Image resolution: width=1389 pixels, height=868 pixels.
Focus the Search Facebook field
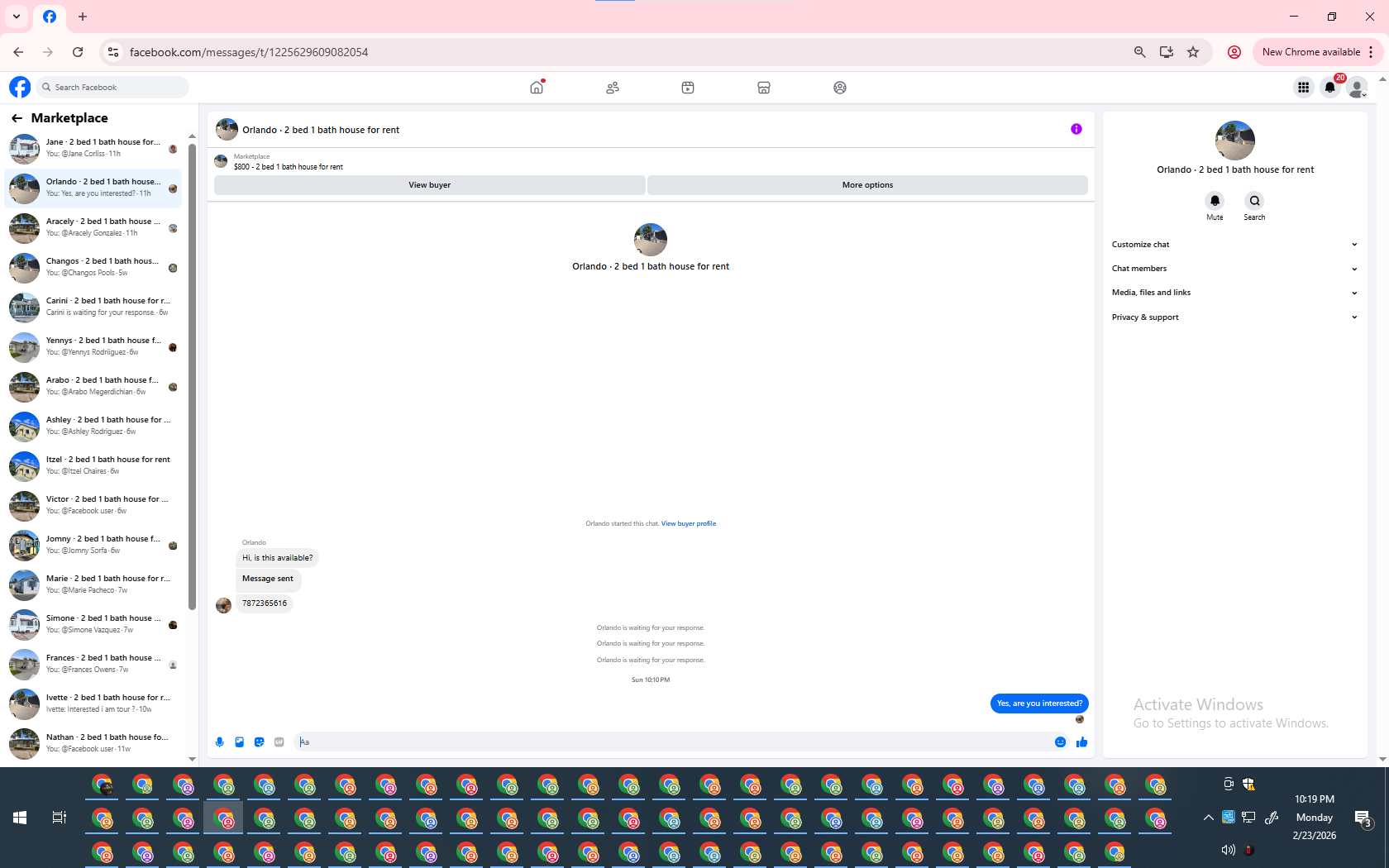tap(113, 87)
